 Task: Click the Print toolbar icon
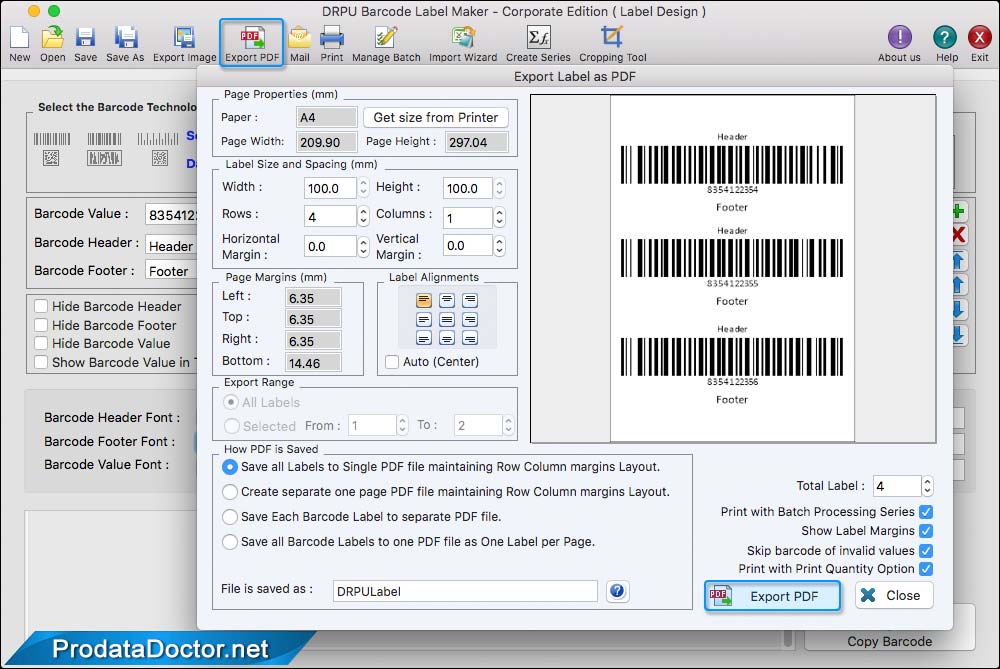point(332,43)
